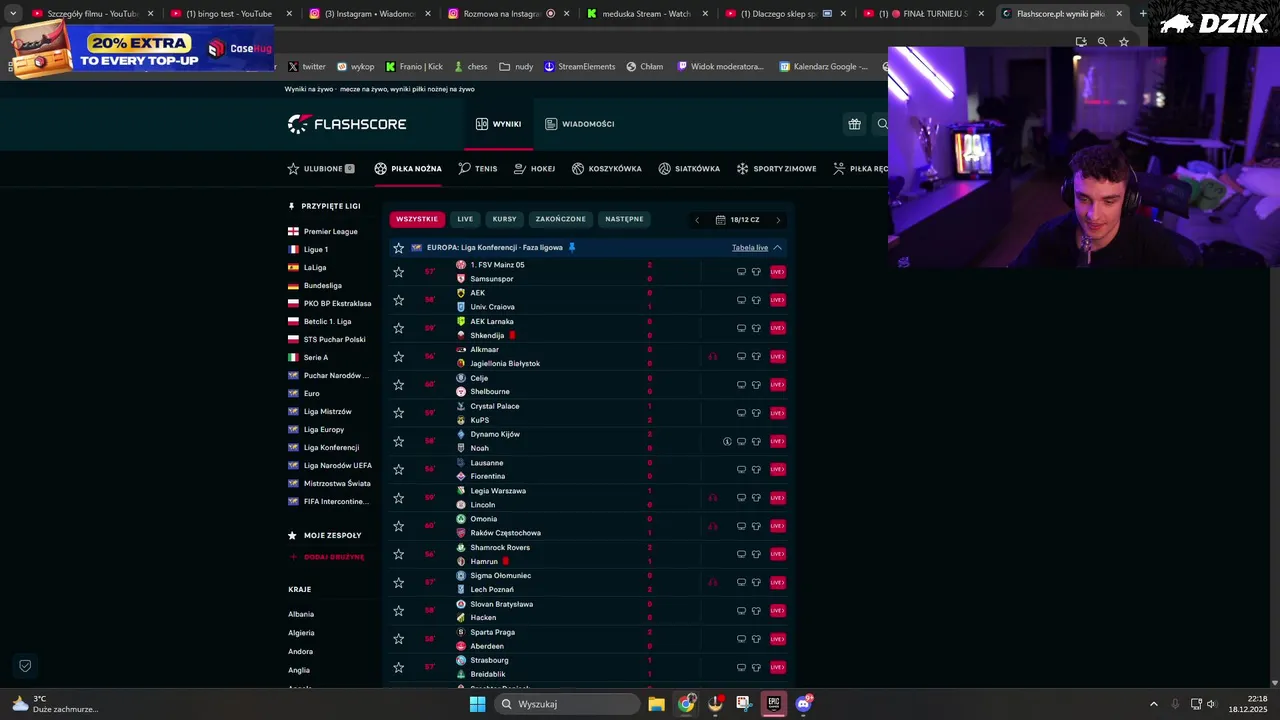Open the Koszykówka sport tab
1280x720 pixels.
pos(607,169)
